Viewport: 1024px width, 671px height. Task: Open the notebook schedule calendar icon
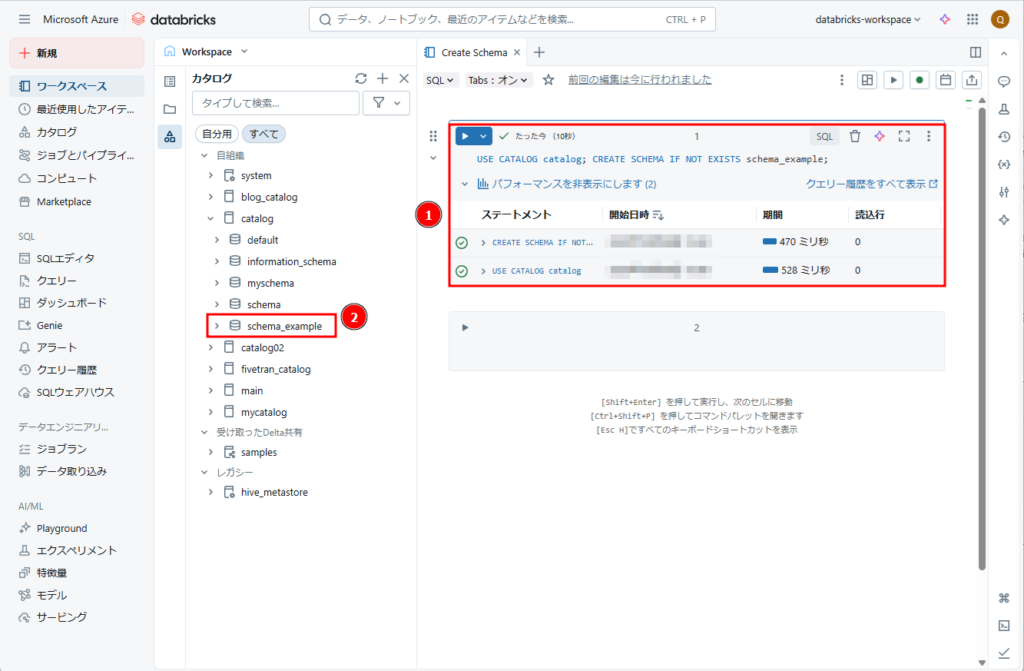pos(946,80)
